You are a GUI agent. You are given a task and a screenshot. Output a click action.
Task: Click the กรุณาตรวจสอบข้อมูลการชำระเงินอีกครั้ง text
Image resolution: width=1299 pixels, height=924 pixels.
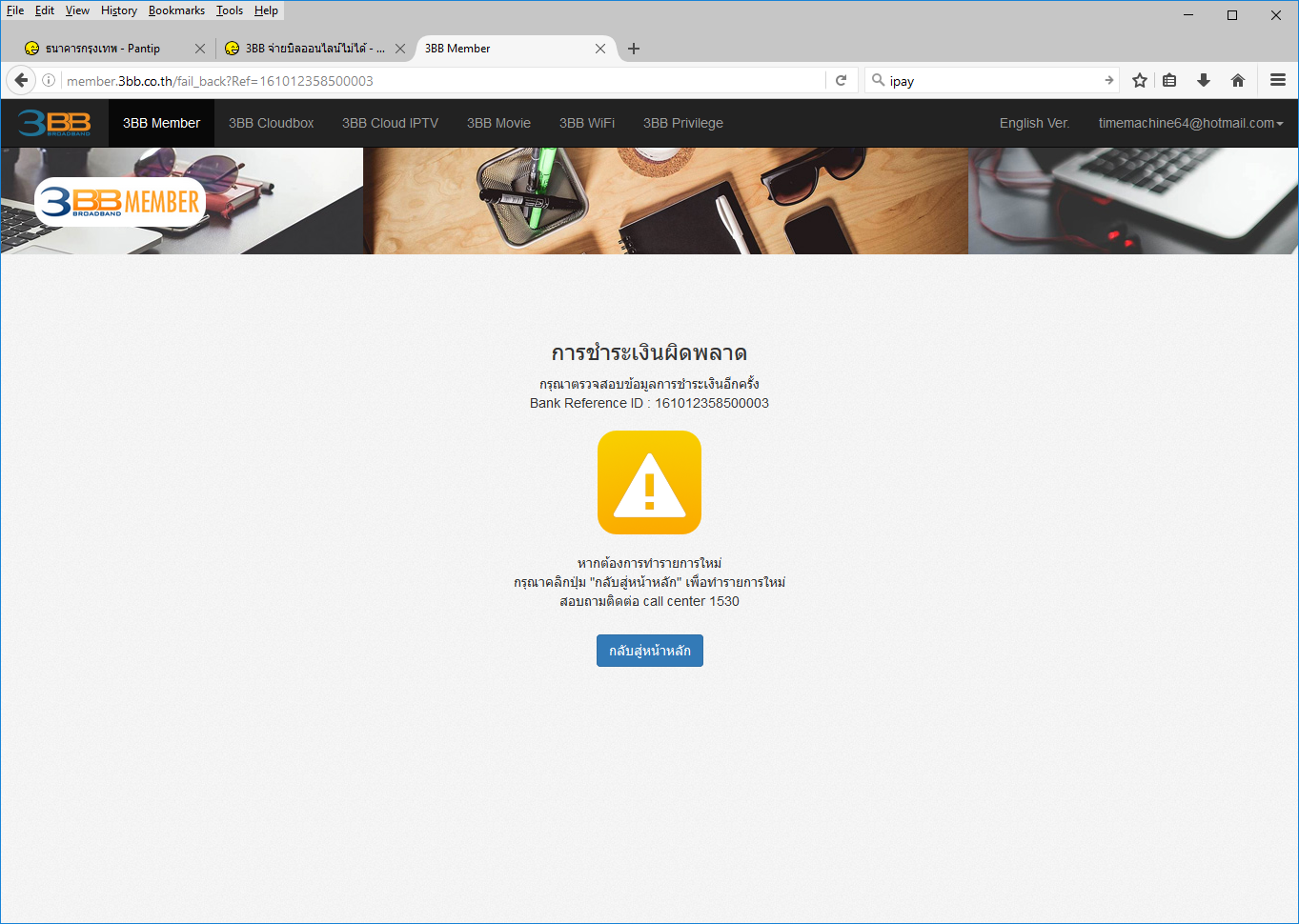[x=649, y=384]
